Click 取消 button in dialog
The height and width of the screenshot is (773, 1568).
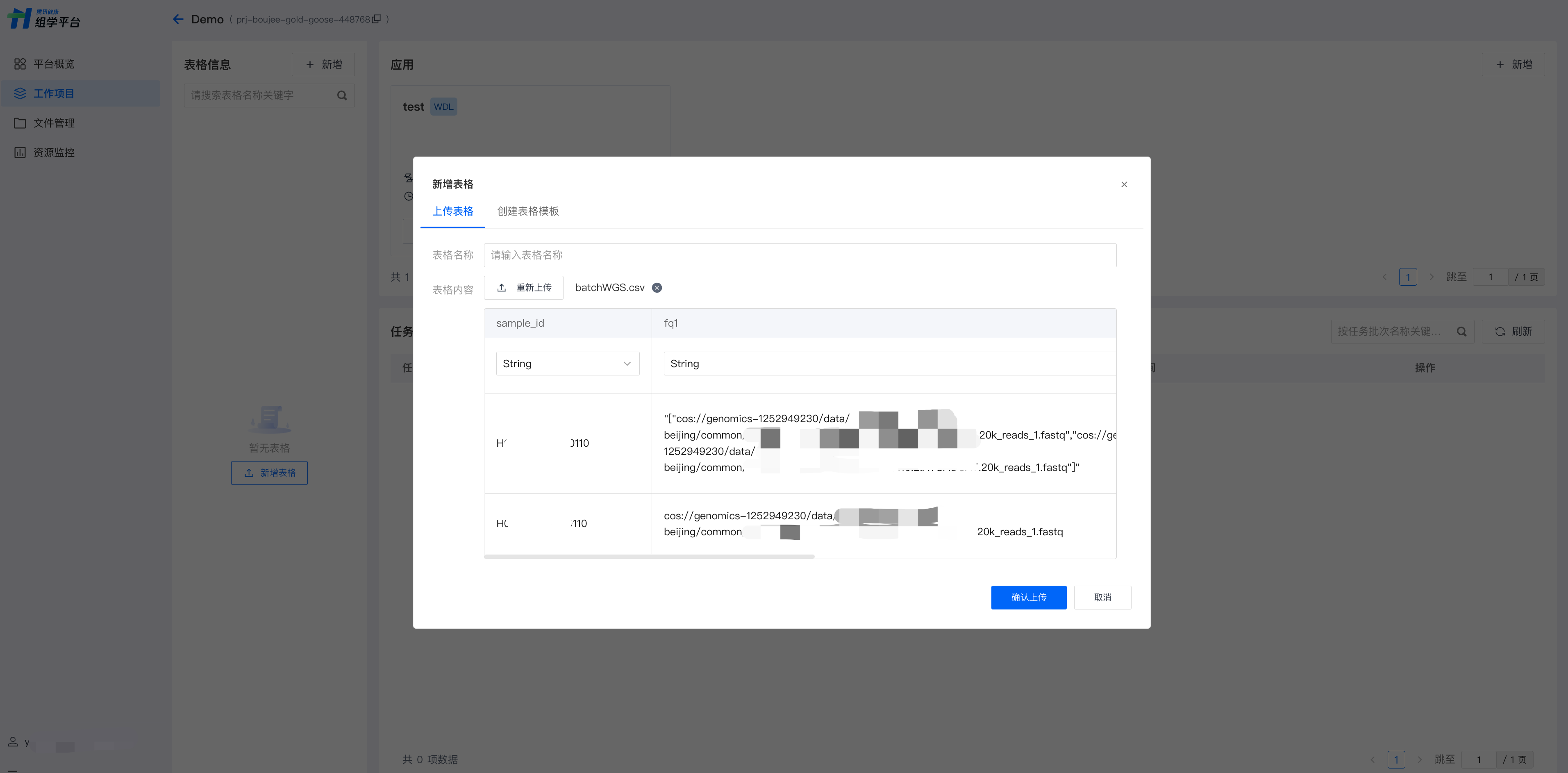pyautogui.click(x=1102, y=597)
